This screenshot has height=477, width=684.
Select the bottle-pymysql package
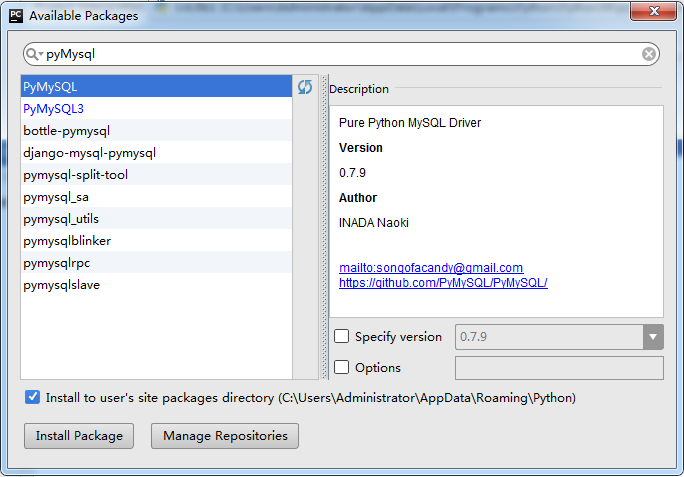click(x=156, y=130)
